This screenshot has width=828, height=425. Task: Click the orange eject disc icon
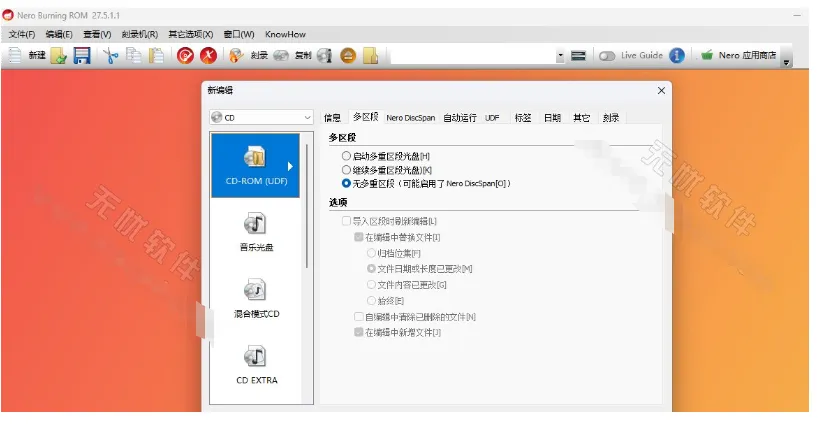pyautogui.click(x=347, y=55)
